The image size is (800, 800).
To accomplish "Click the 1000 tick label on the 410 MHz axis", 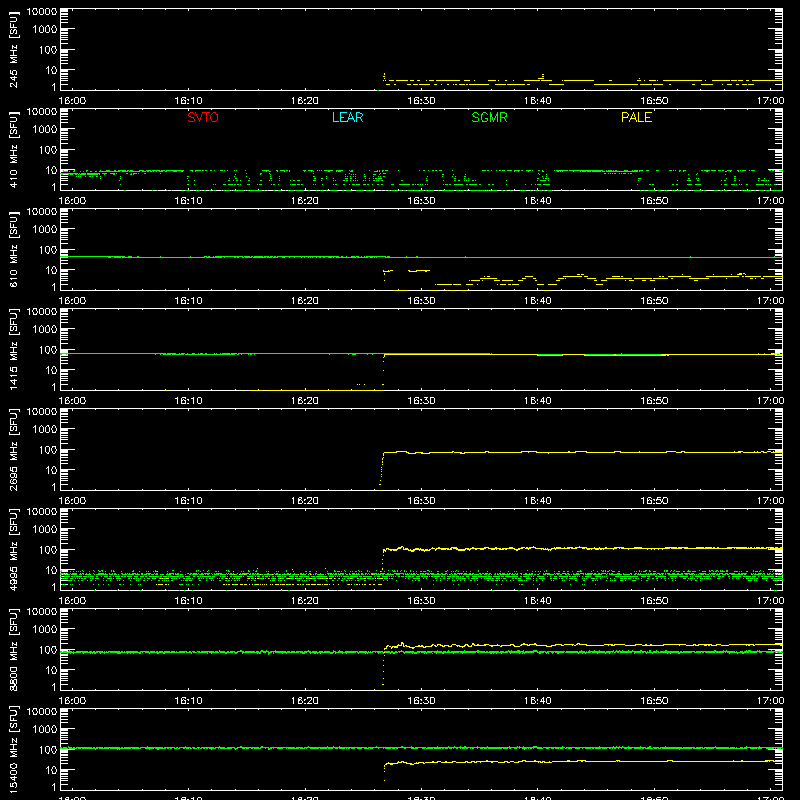I will pos(45,130).
